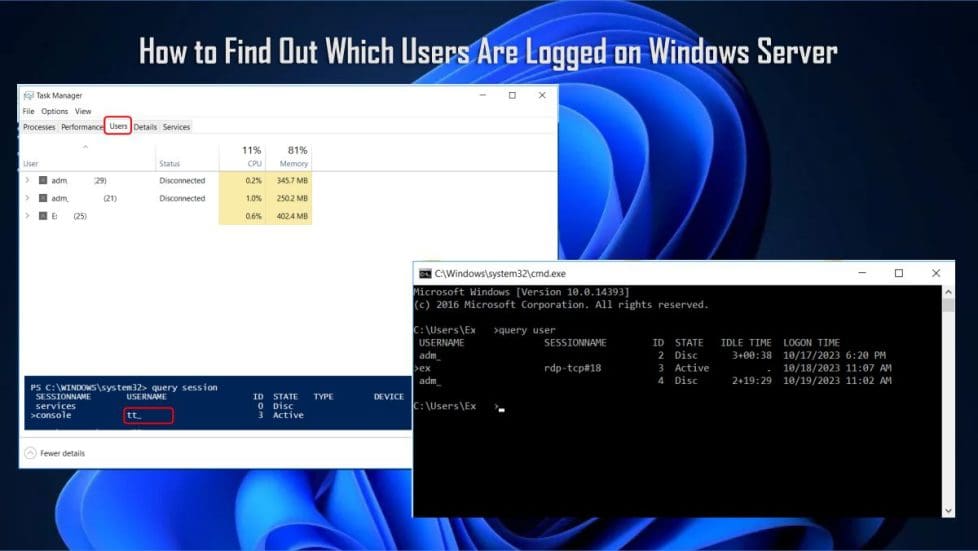Click the Disconnected status in adm (21) row
Viewport: 978px width, 551px height.
[x=182, y=198]
